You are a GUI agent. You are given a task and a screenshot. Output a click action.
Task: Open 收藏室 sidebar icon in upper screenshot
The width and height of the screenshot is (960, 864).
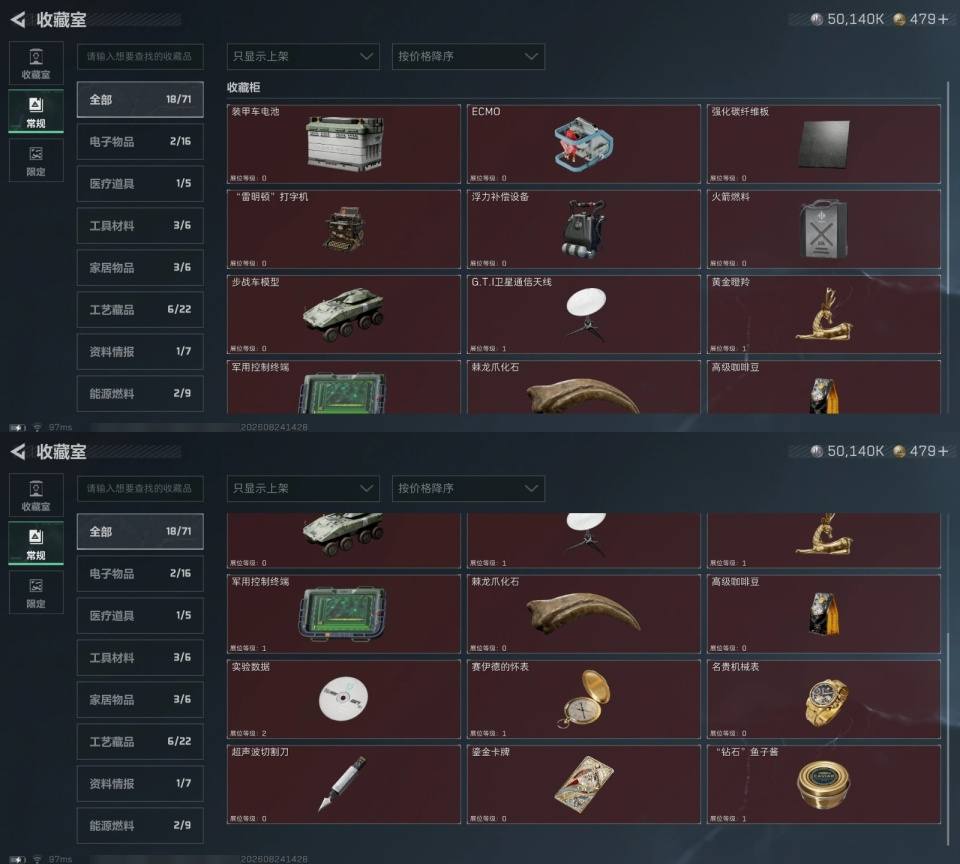coord(36,63)
